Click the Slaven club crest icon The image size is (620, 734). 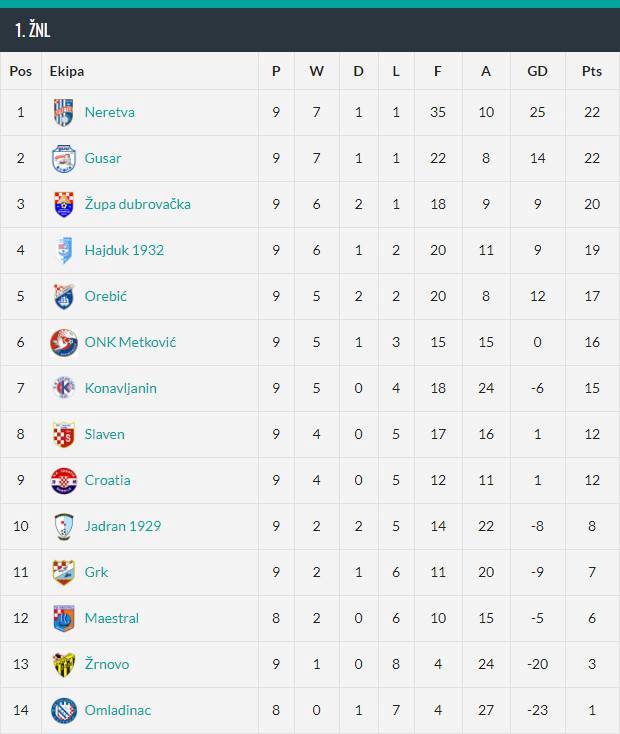point(63,434)
